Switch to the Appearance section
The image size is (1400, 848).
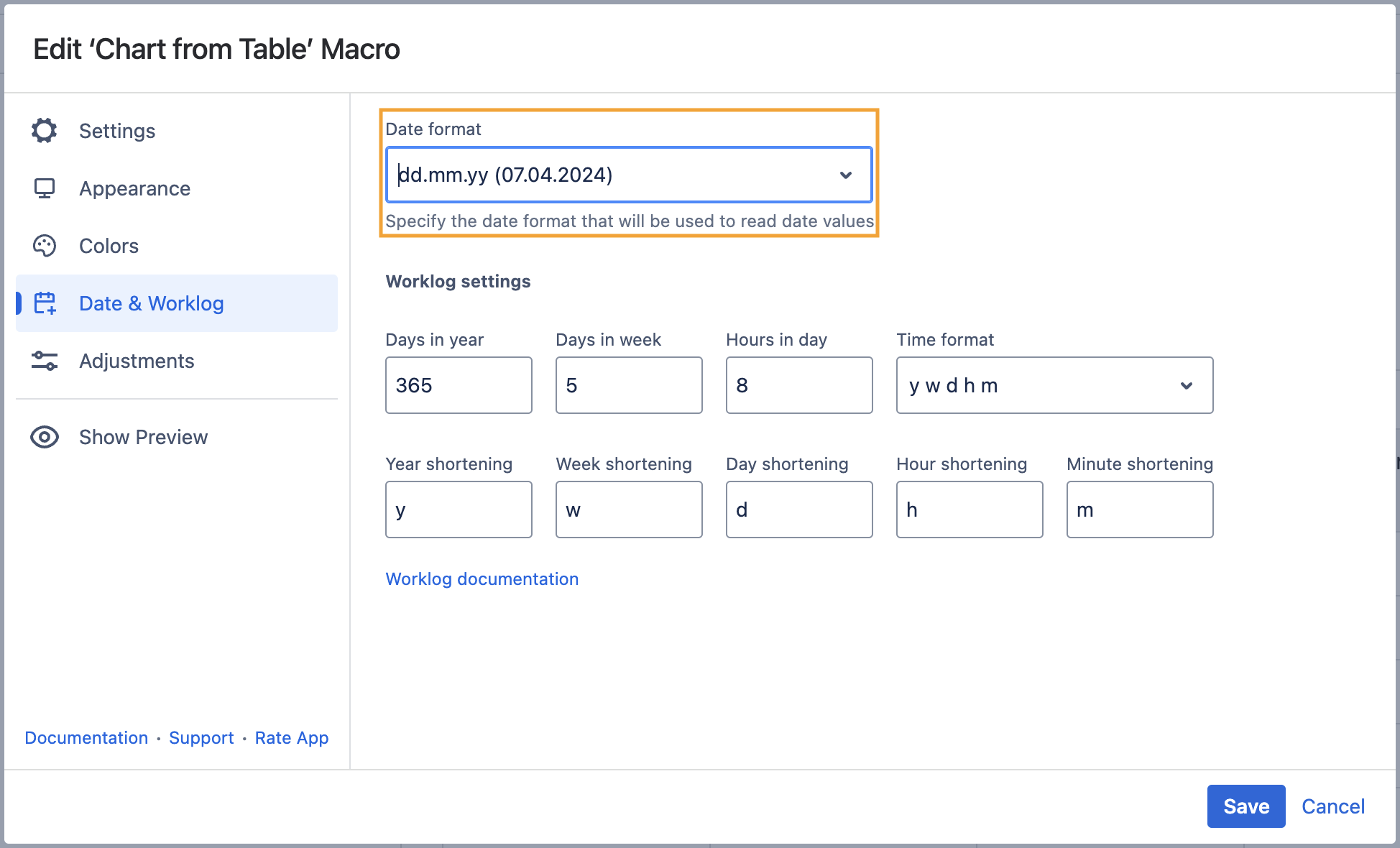coord(134,188)
